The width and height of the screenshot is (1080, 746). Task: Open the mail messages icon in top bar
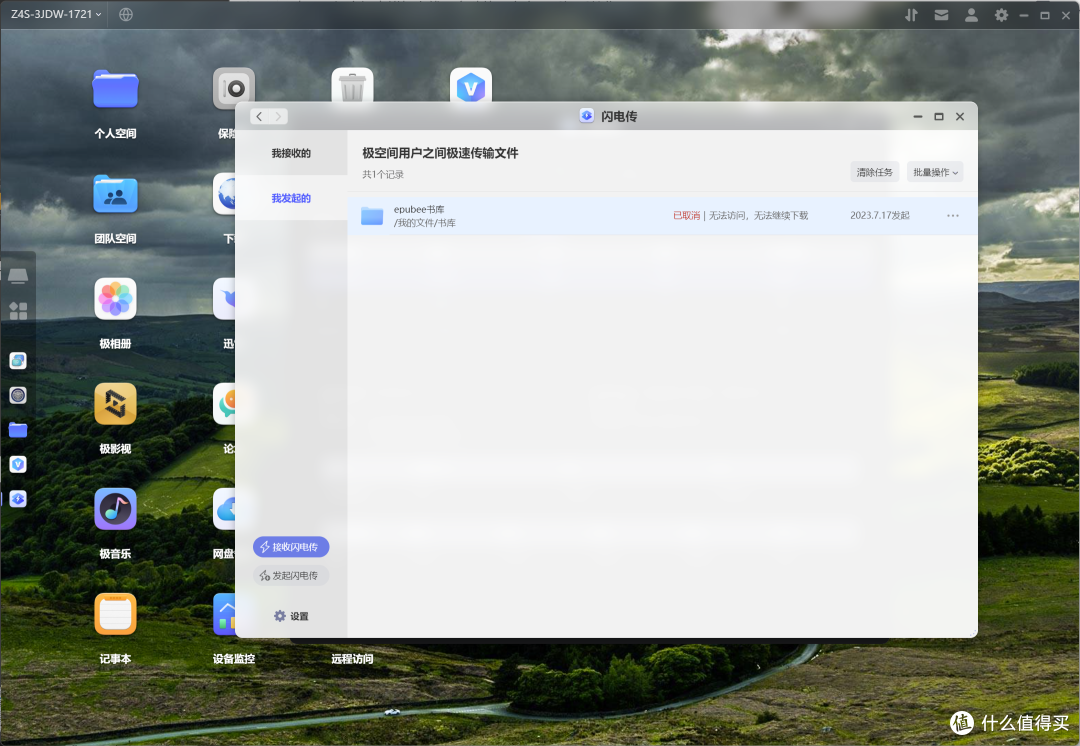click(x=942, y=14)
